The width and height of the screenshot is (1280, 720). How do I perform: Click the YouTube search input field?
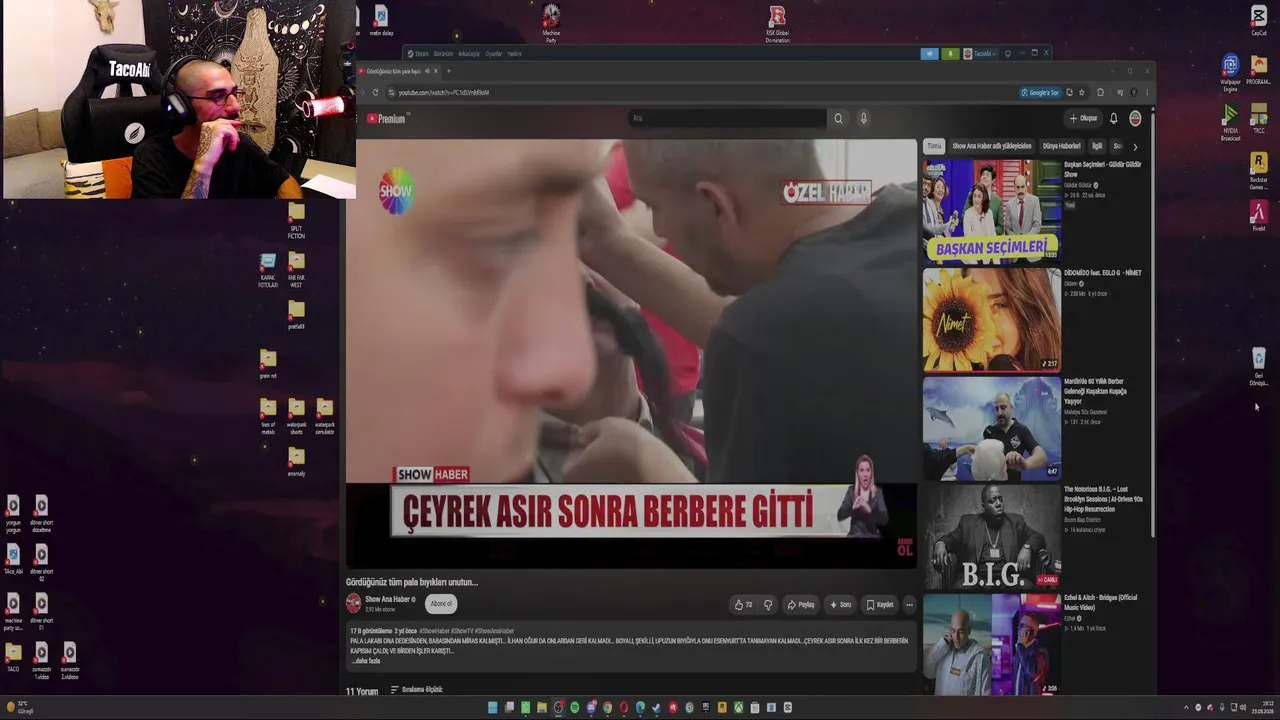pos(727,119)
